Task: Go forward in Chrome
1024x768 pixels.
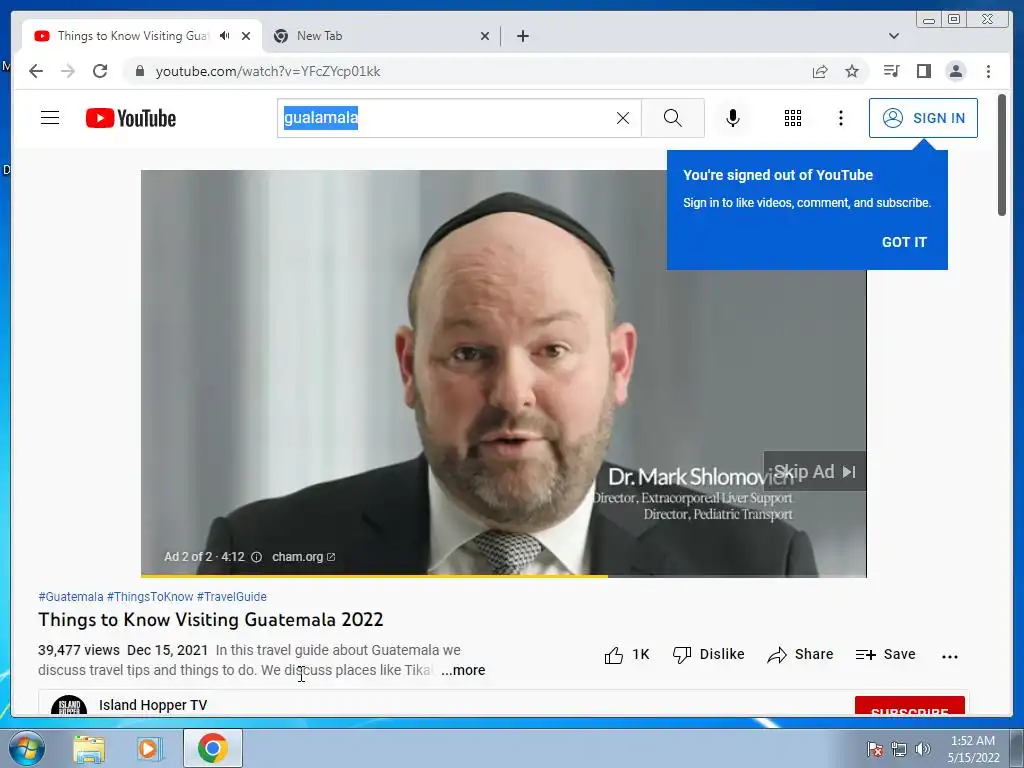Action: 67,71
